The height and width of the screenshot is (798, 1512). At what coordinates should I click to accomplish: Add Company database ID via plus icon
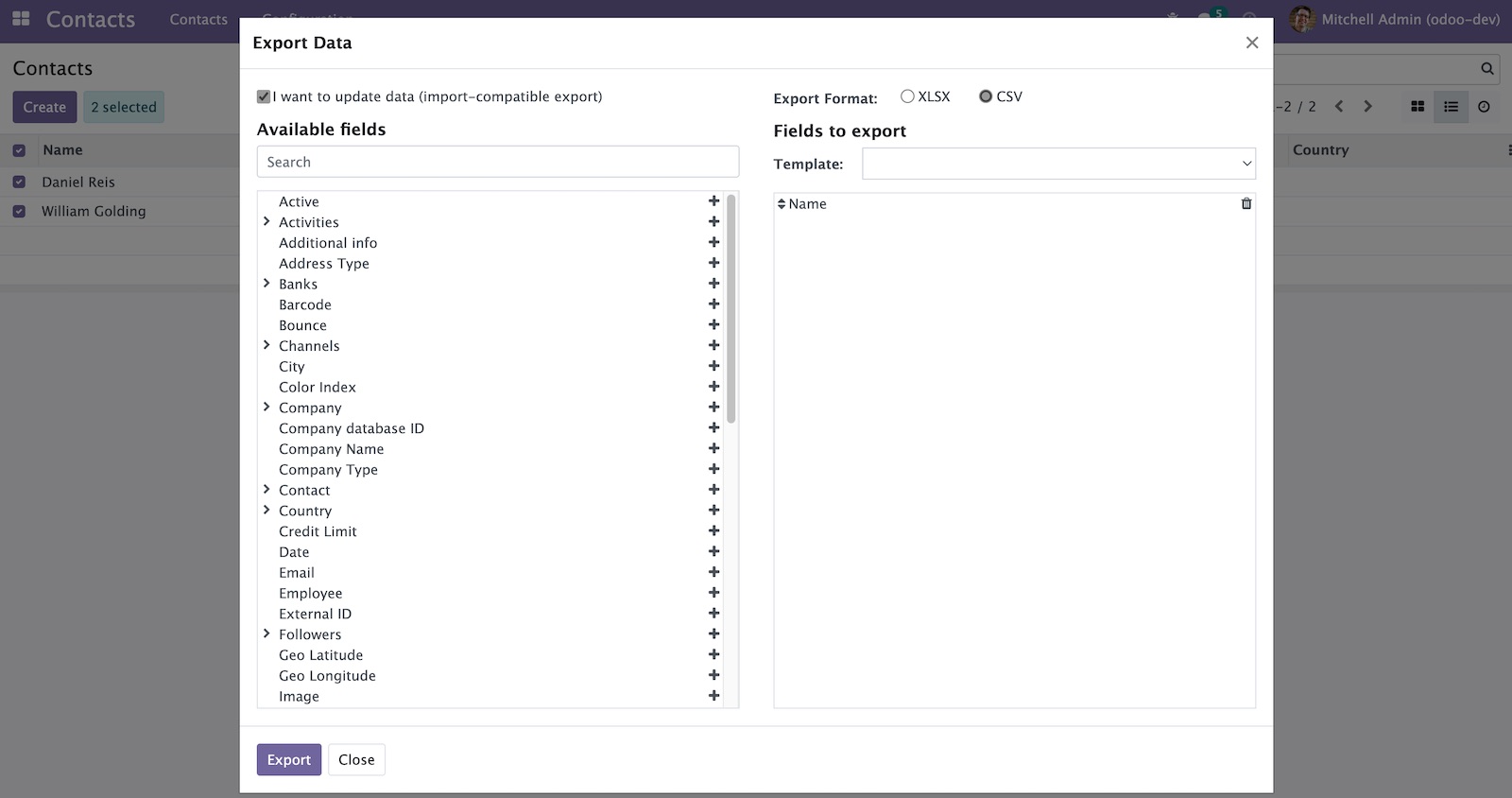click(x=713, y=428)
